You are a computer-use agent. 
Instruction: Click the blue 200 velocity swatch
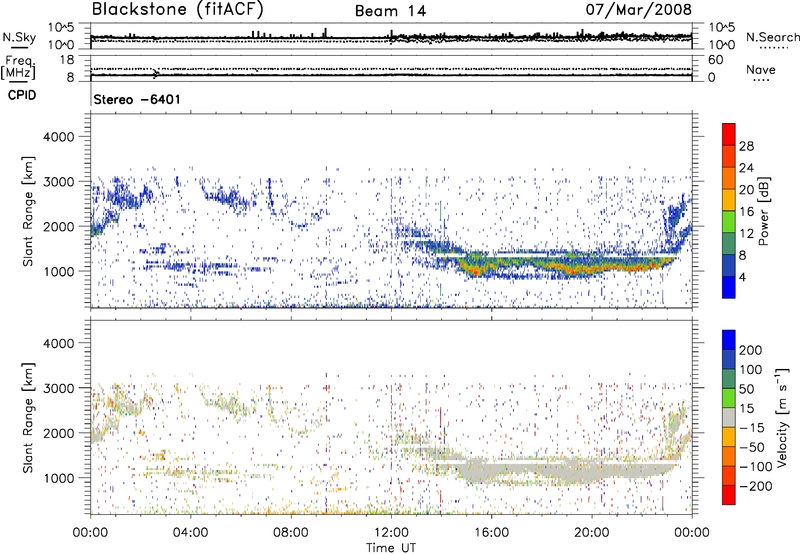[729, 340]
